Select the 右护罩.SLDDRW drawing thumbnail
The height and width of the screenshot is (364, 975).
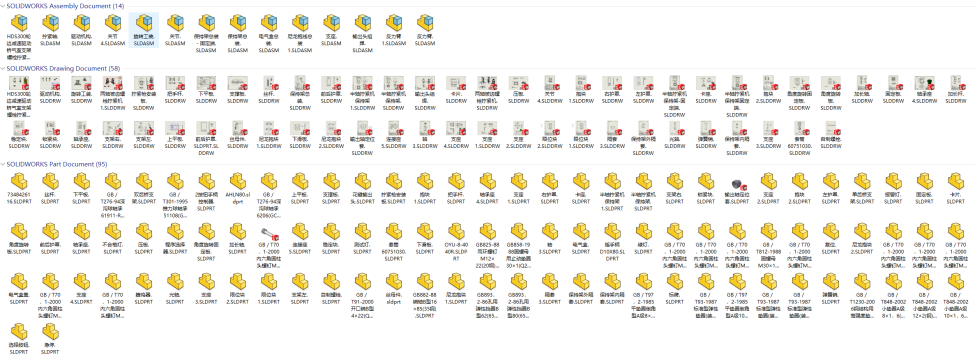point(611,84)
